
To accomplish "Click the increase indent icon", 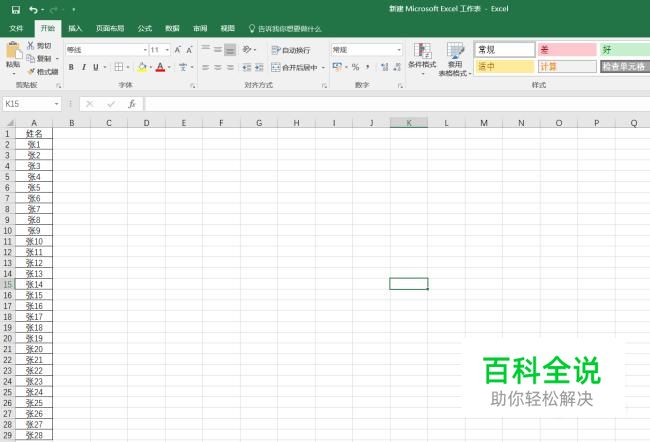I will tap(259, 67).
